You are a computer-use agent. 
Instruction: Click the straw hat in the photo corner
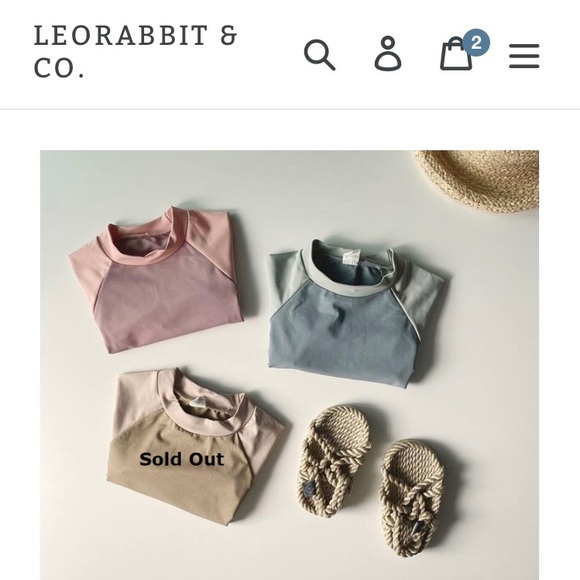[479, 180]
